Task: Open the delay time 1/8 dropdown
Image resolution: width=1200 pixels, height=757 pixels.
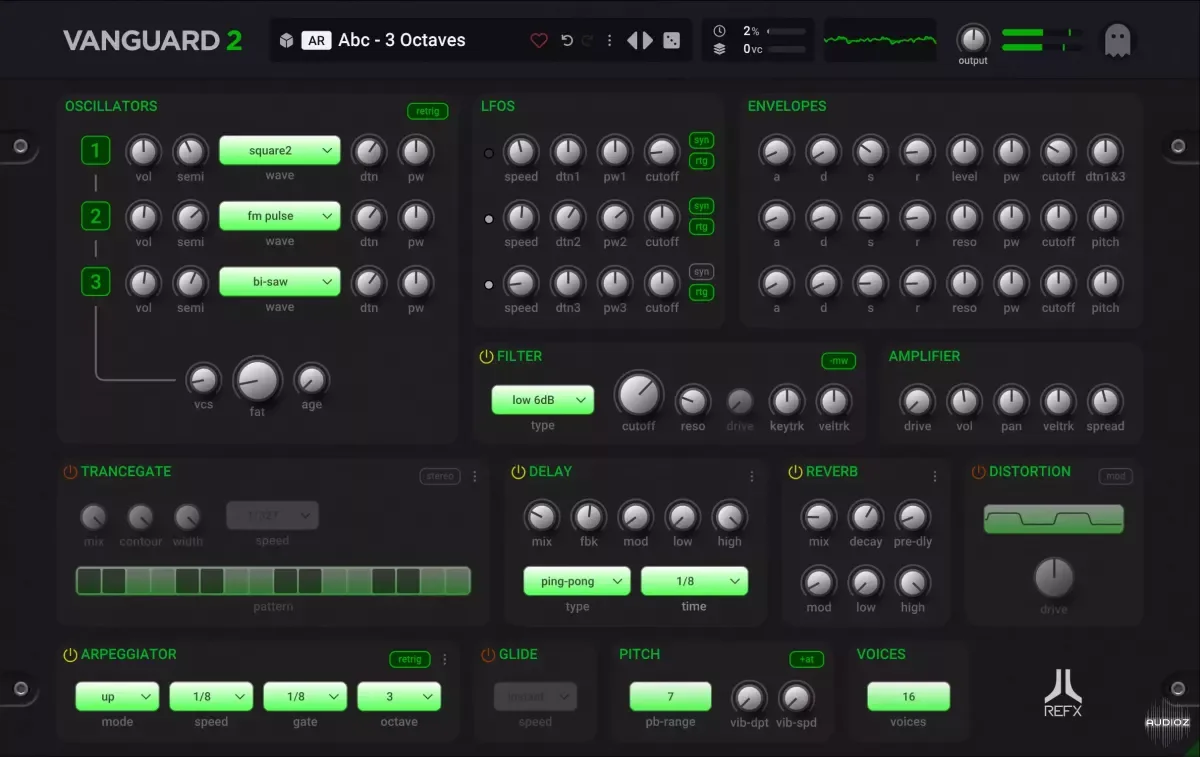Action: point(694,581)
